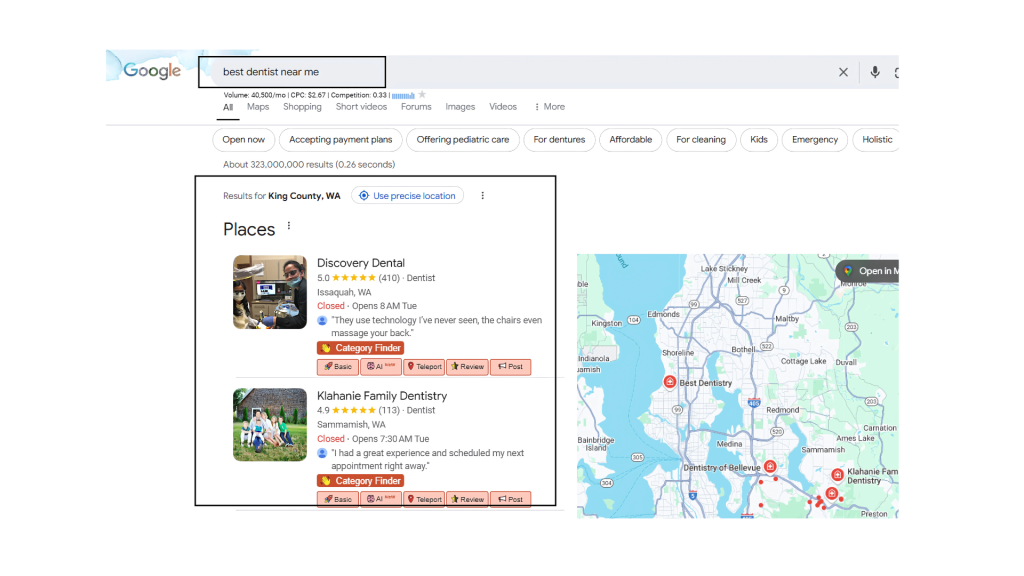Screen dimensions: 1024x576
Task: Star the keyword next to Competition stats
Action: click(422, 95)
